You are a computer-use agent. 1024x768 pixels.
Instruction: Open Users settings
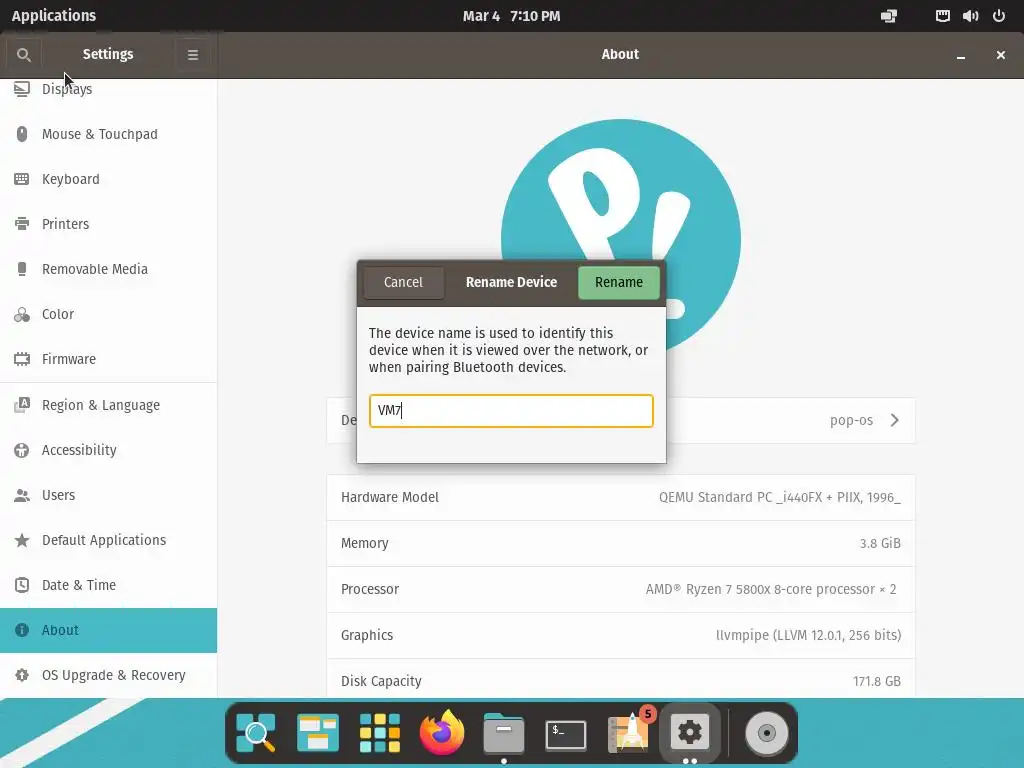(x=108, y=495)
